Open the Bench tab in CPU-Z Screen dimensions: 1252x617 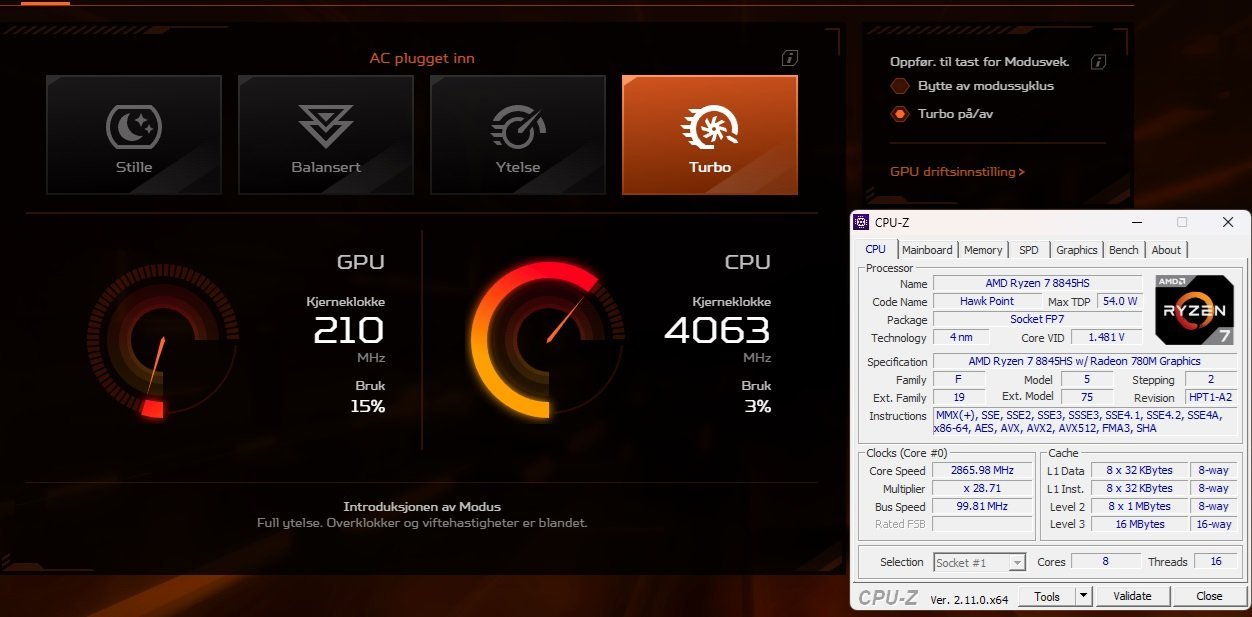(x=1124, y=250)
